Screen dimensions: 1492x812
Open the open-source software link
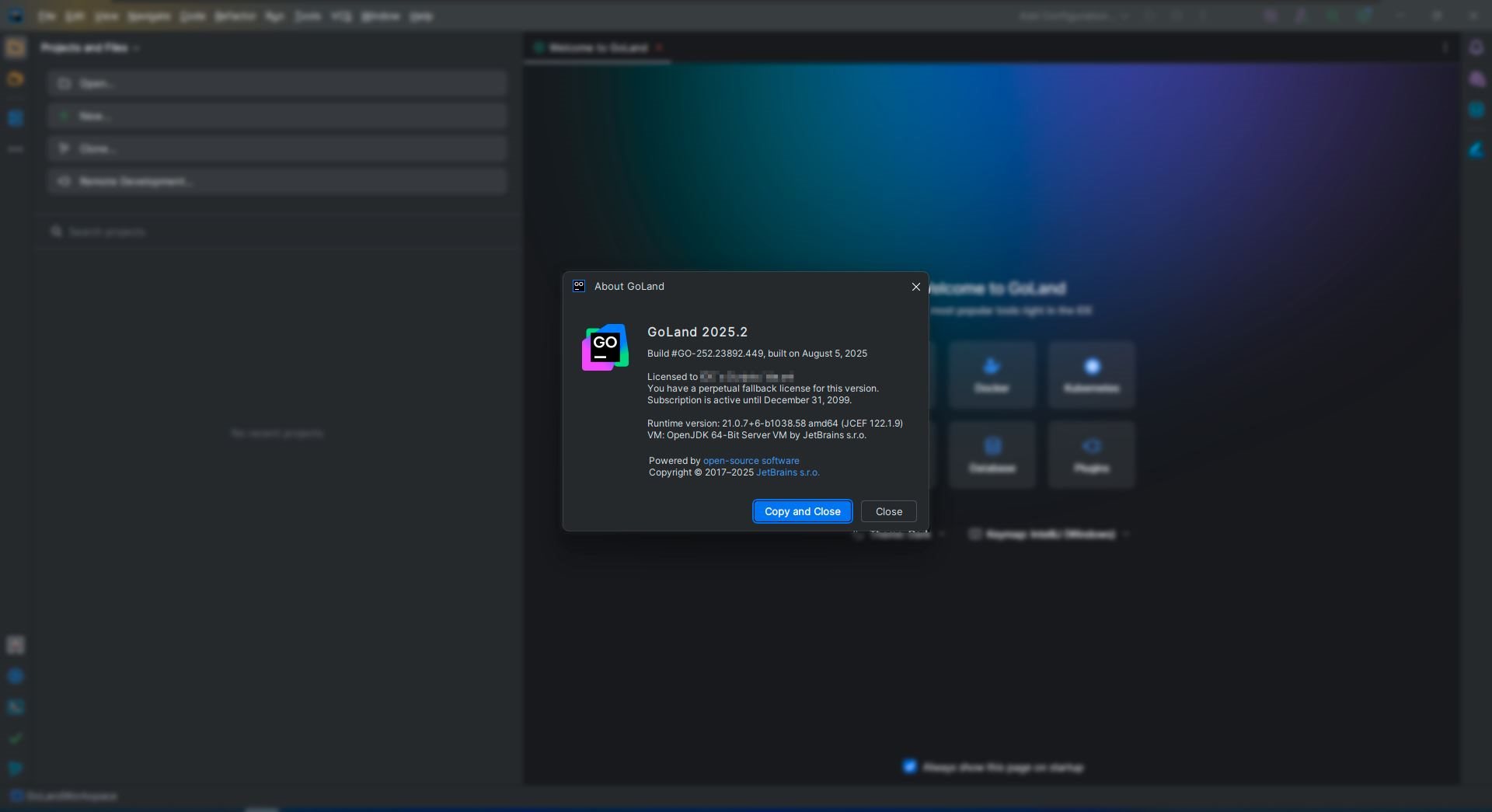coord(751,461)
